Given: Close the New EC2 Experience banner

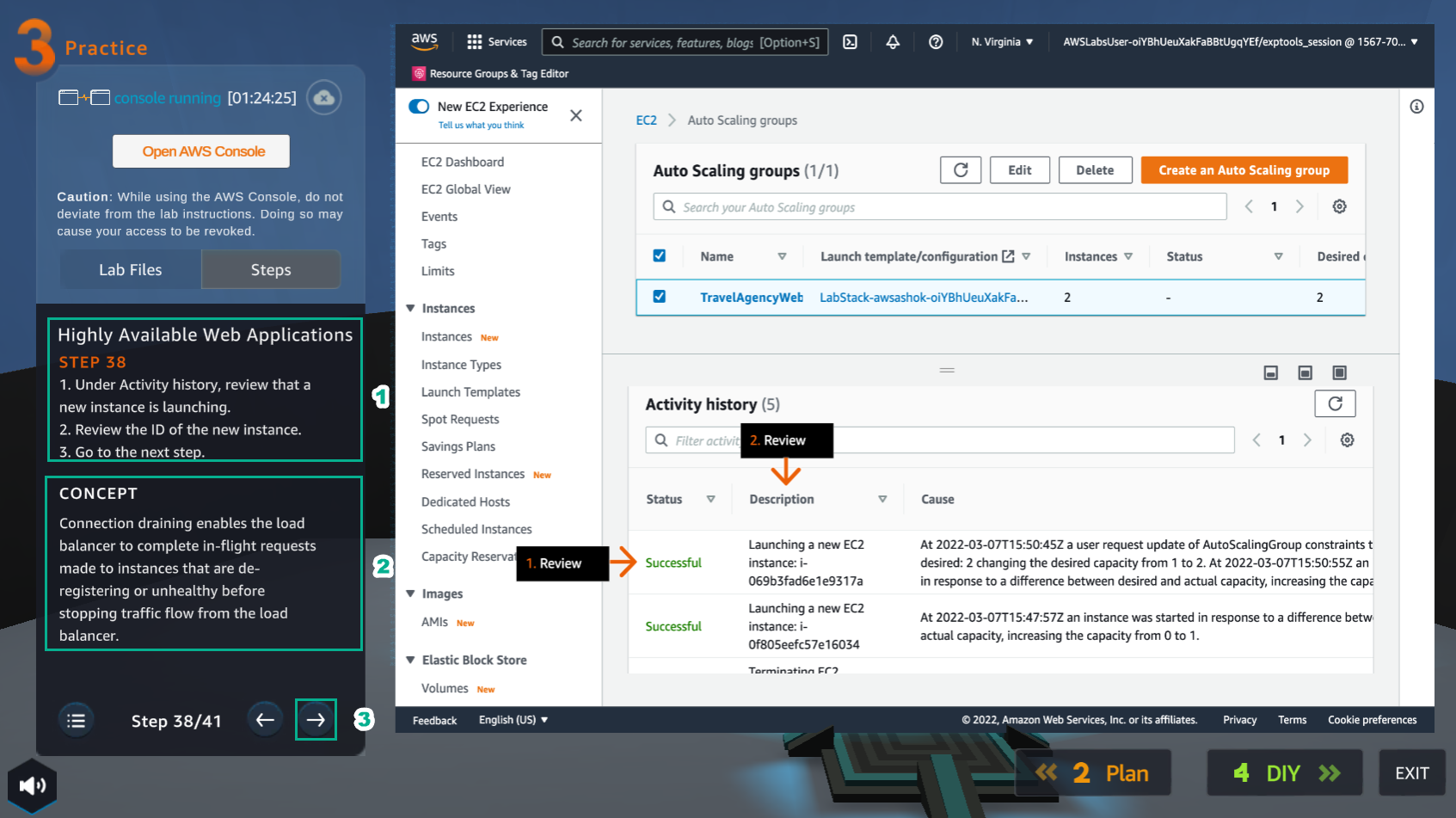Looking at the screenshot, I should (576, 115).
